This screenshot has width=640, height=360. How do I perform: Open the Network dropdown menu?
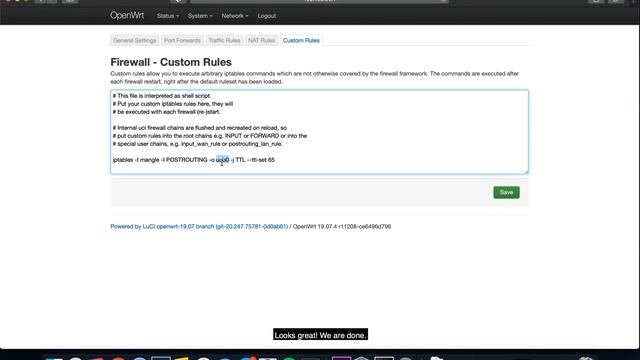(x=235, y=16)
